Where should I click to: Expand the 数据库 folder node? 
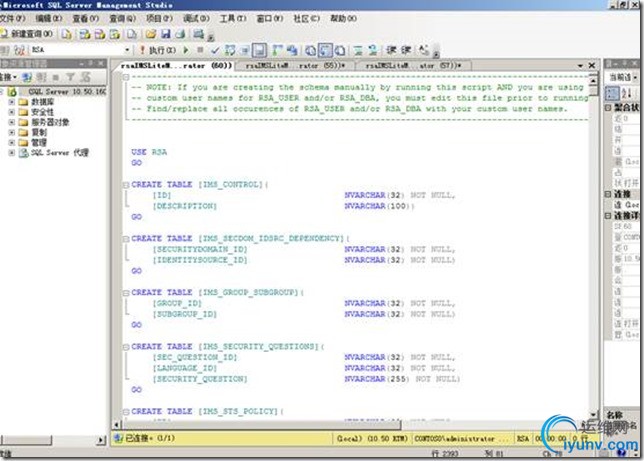(x=12, y=102)
